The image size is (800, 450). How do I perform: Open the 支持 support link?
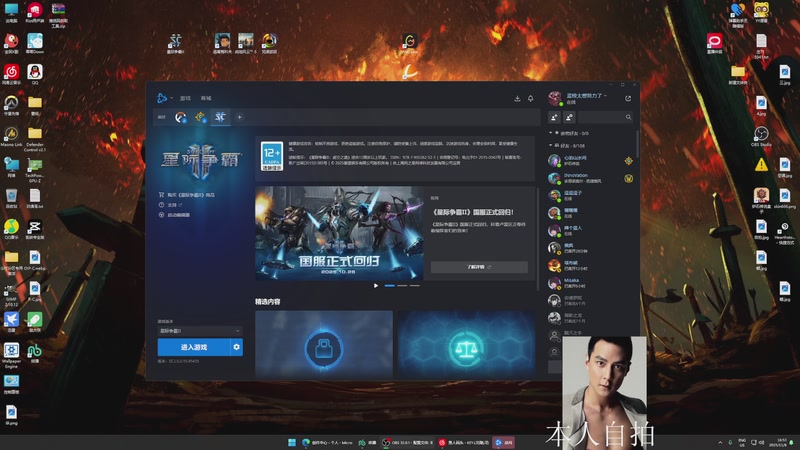point(170,205)
